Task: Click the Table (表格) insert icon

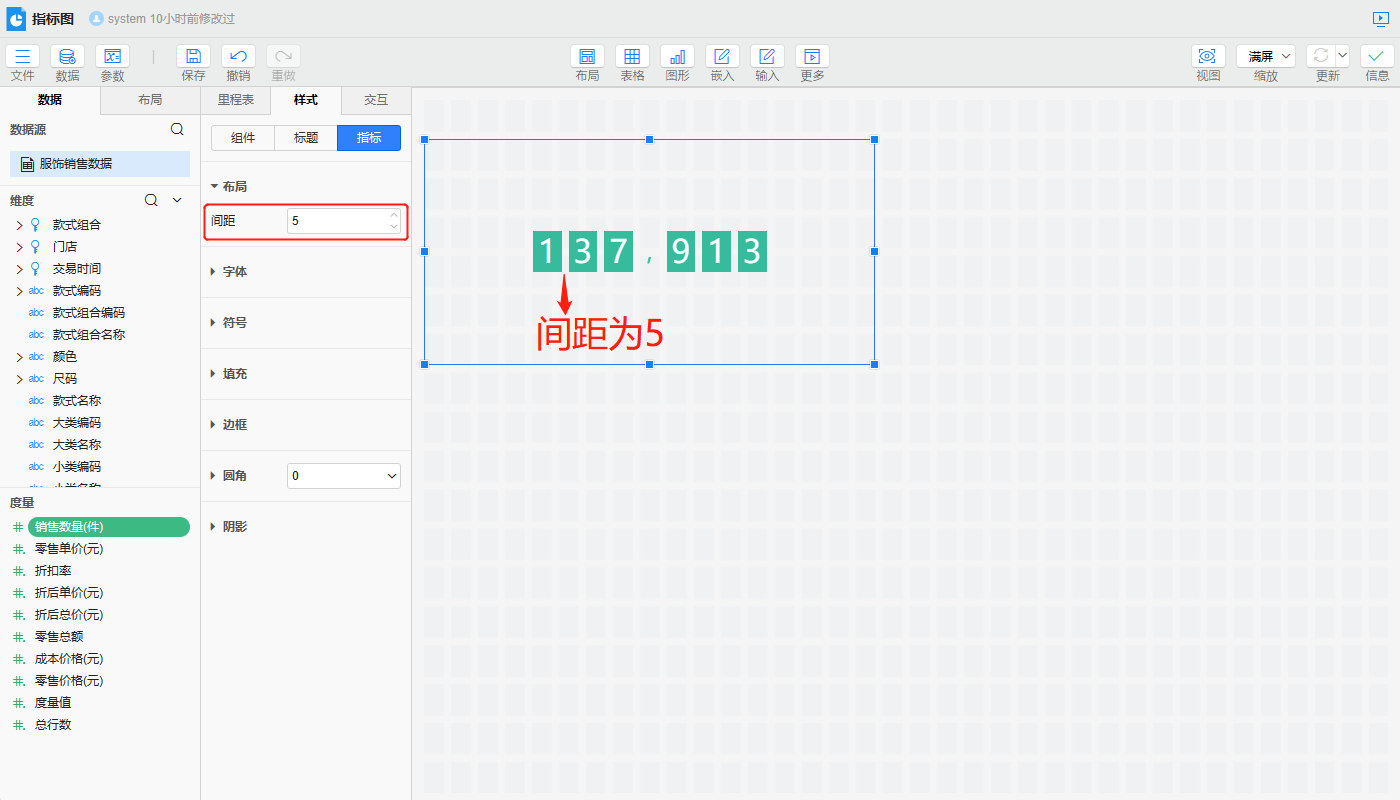Action: pos(632,57)
